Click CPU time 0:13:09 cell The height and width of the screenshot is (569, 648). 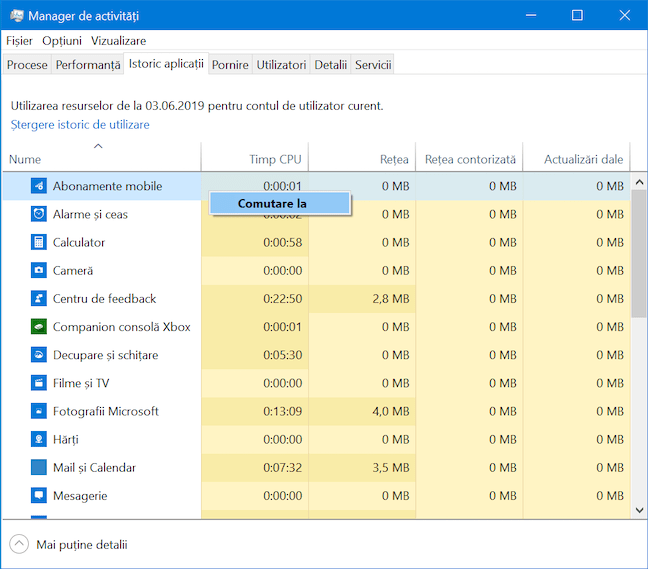(255, 411)
